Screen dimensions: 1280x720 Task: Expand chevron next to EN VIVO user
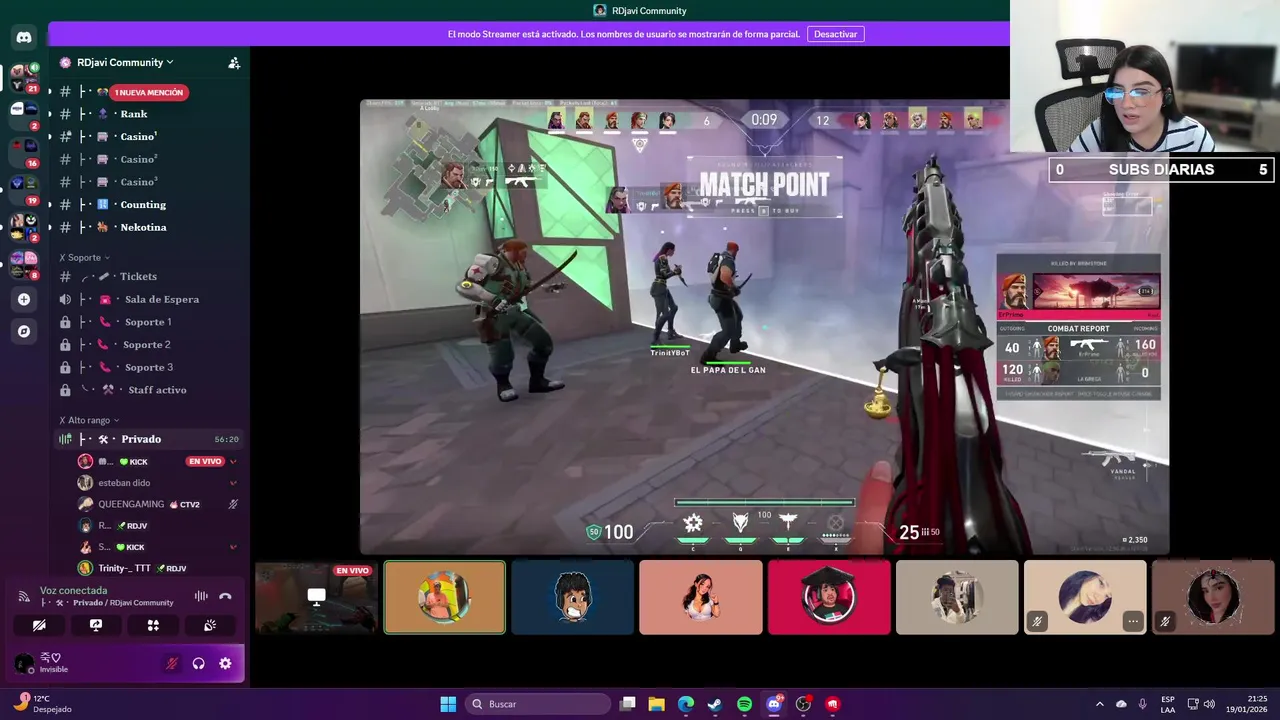(233, 461)
